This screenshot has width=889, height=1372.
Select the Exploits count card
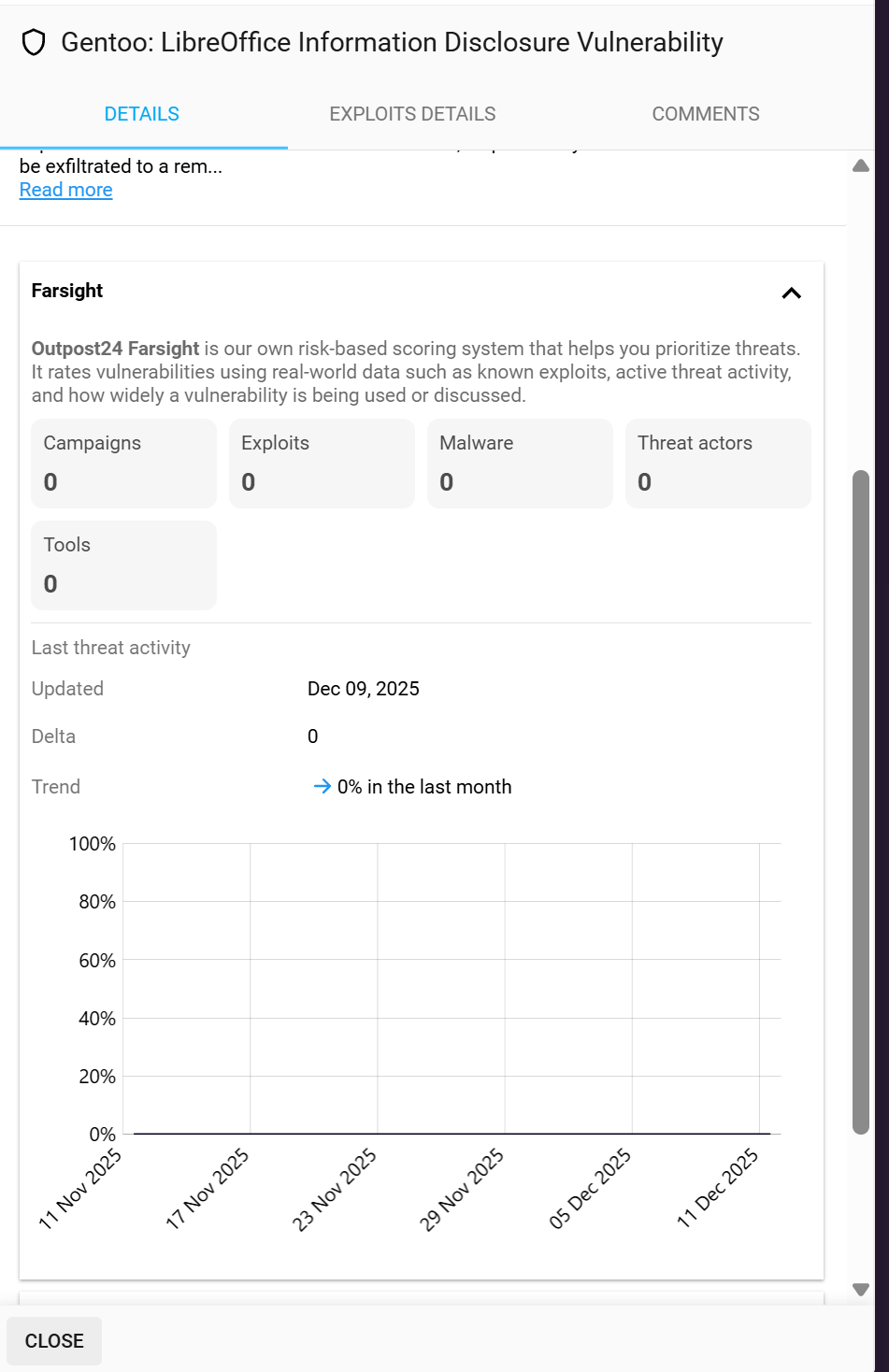click(322, 464)
